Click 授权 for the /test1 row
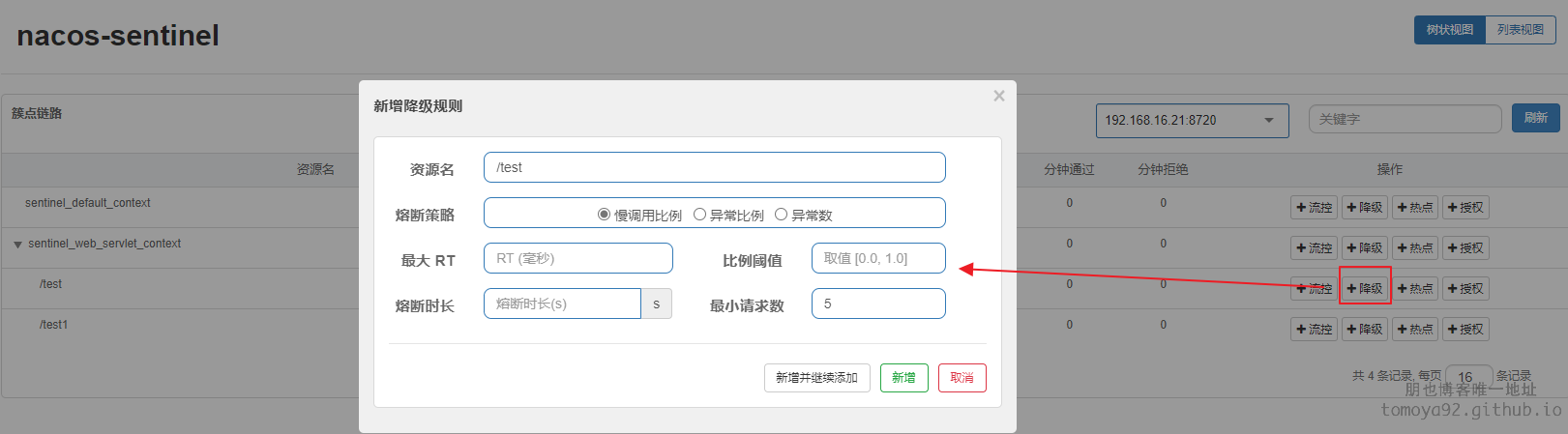Viewport: 1568px width, 434px height. [1465, 329]
